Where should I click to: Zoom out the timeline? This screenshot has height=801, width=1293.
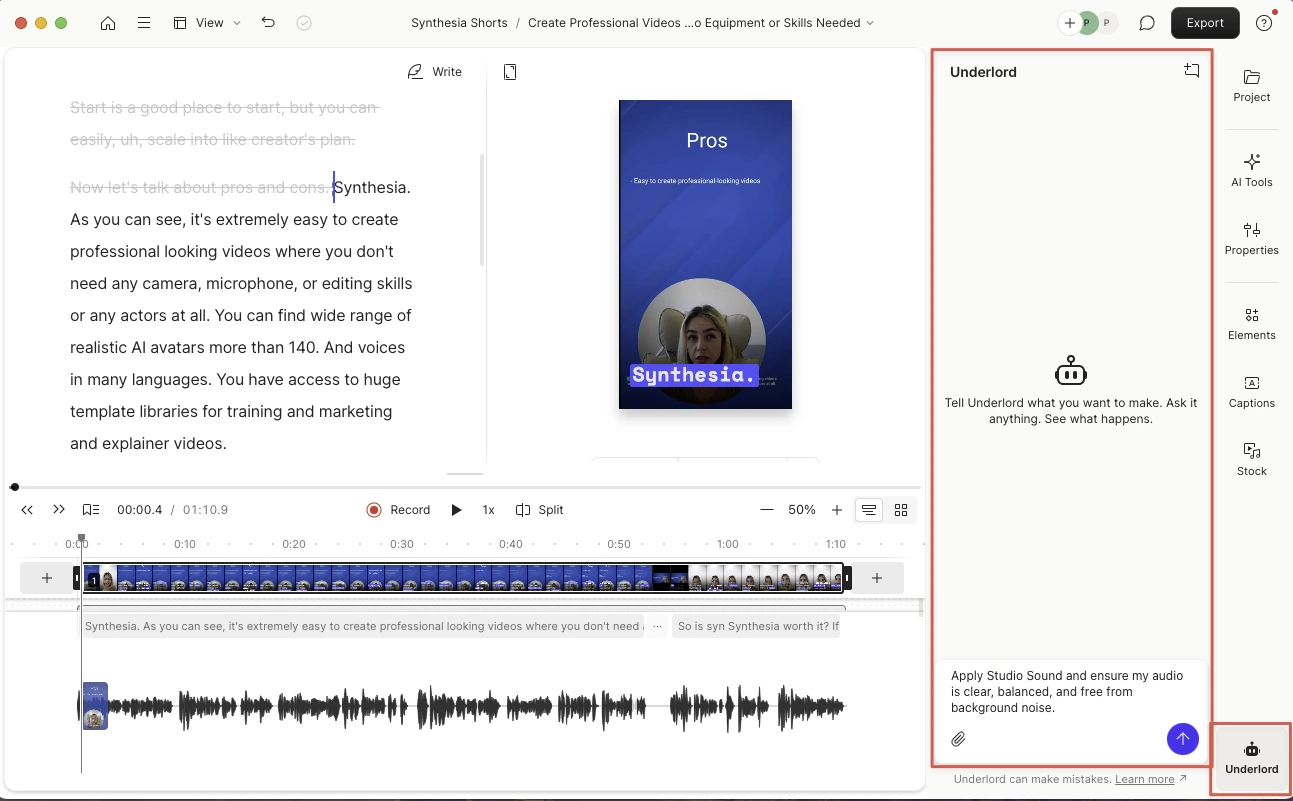coord(767,510)
